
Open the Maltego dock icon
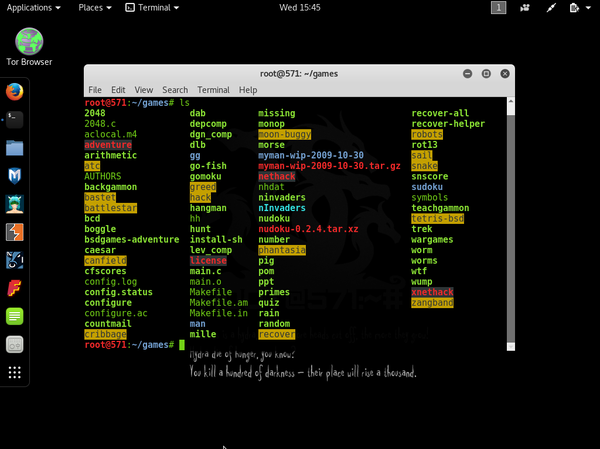[x=15, y=260]
